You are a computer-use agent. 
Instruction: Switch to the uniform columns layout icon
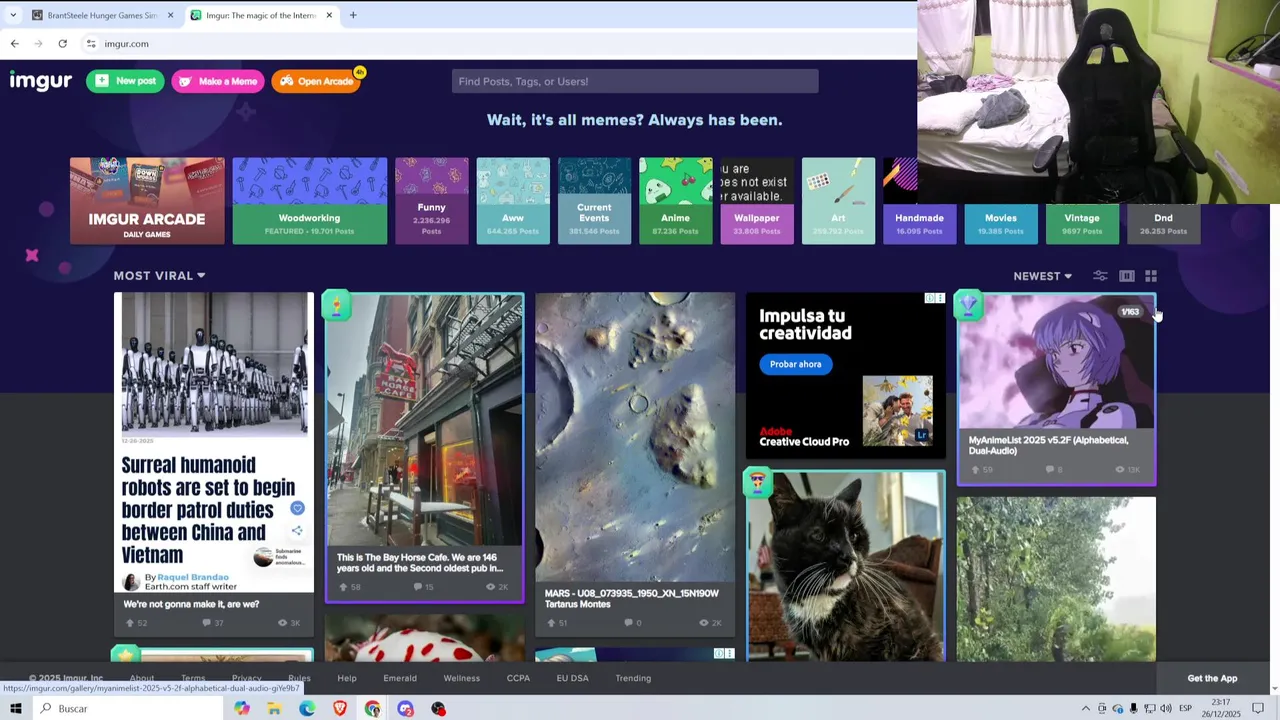pos(1127,276)
